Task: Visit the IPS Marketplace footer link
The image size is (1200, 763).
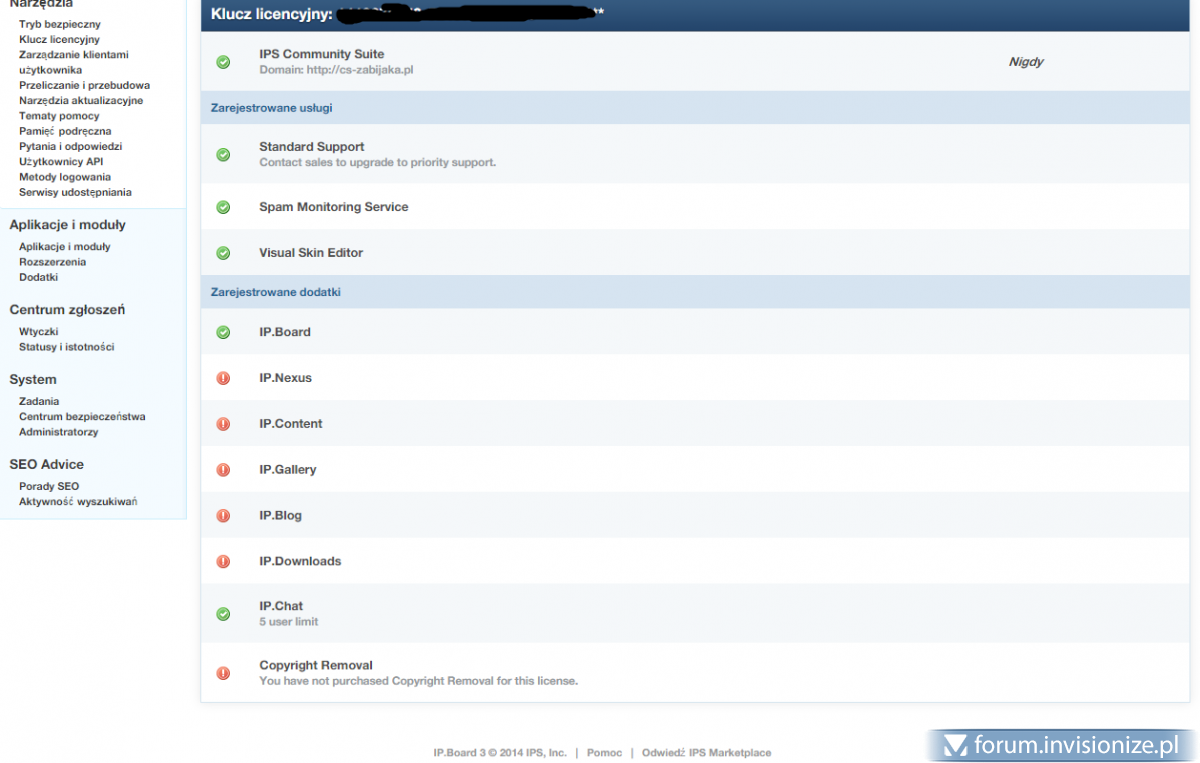Action: (x=729, y=753)
